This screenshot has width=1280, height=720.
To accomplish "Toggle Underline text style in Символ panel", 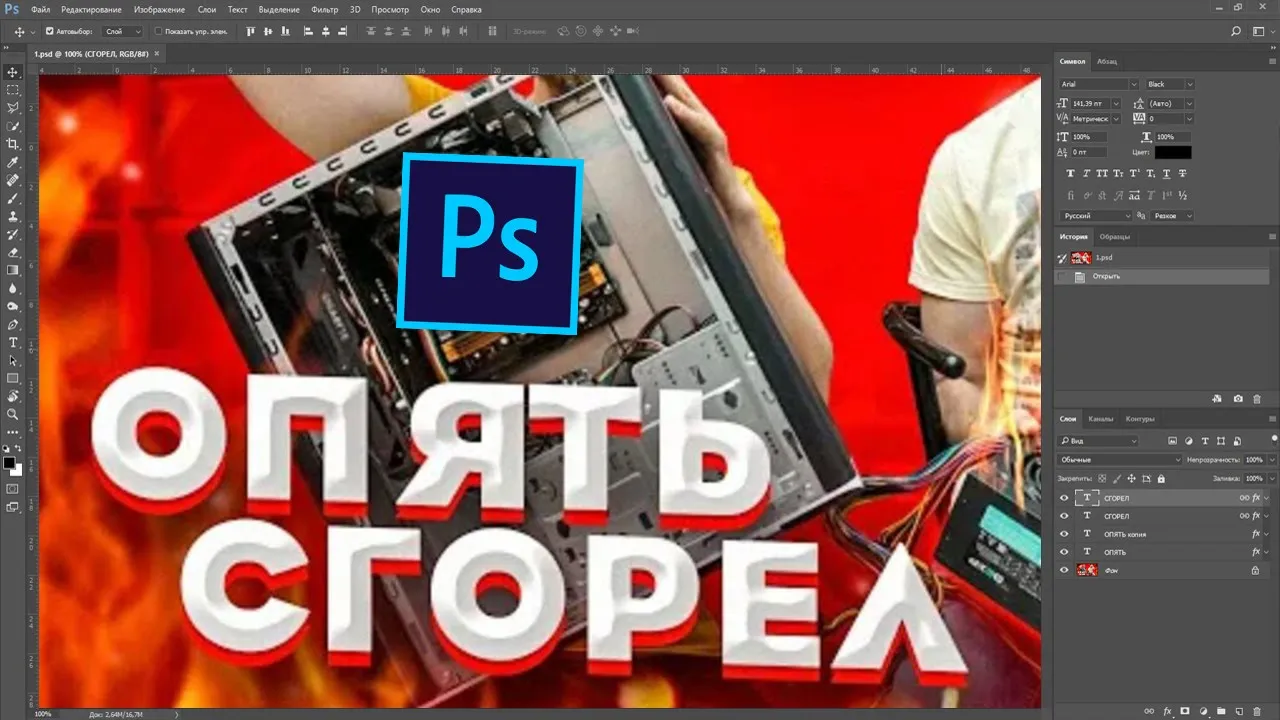I will 1165,173.
